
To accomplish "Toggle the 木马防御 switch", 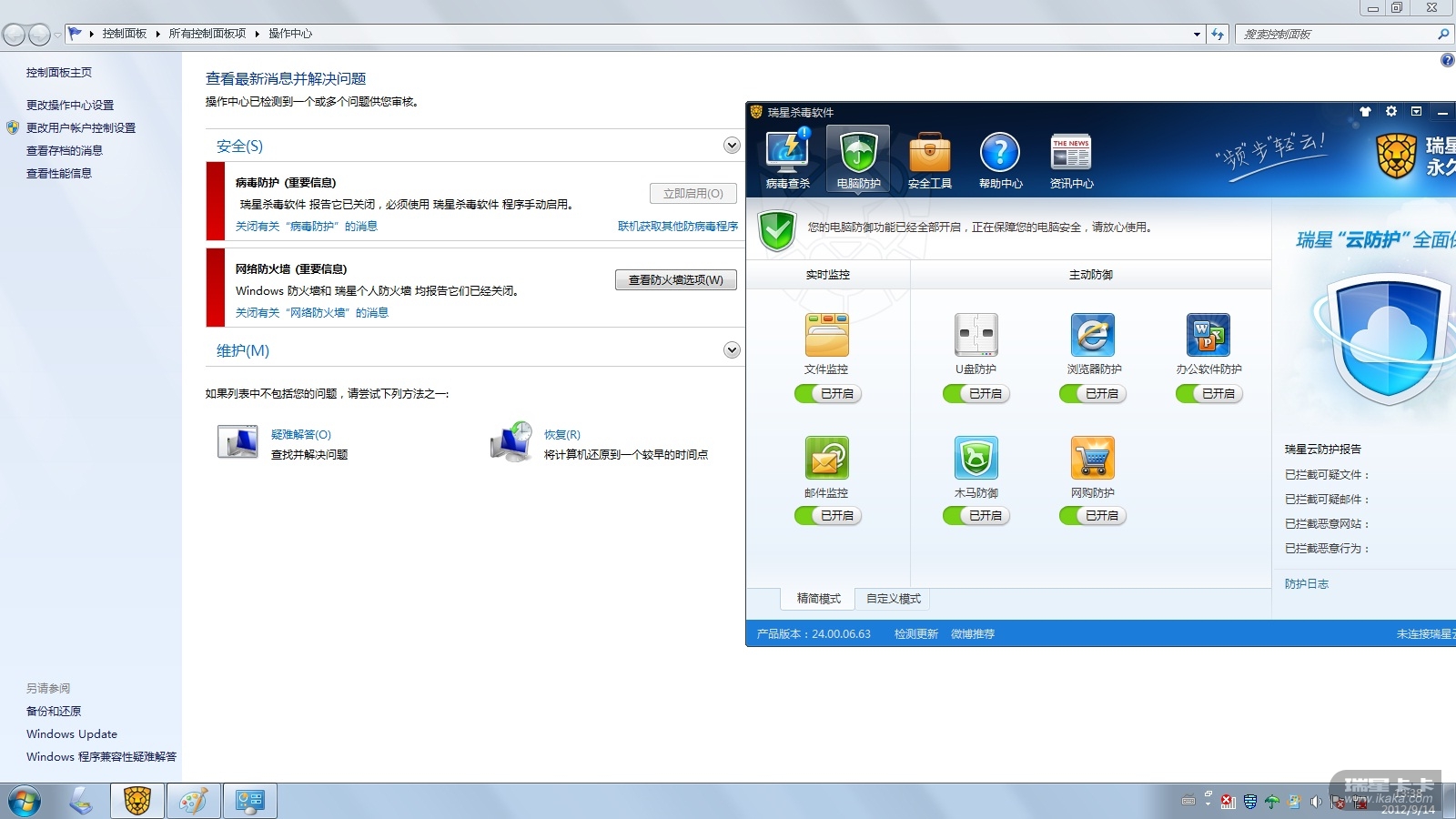I will tap(976, 516).
